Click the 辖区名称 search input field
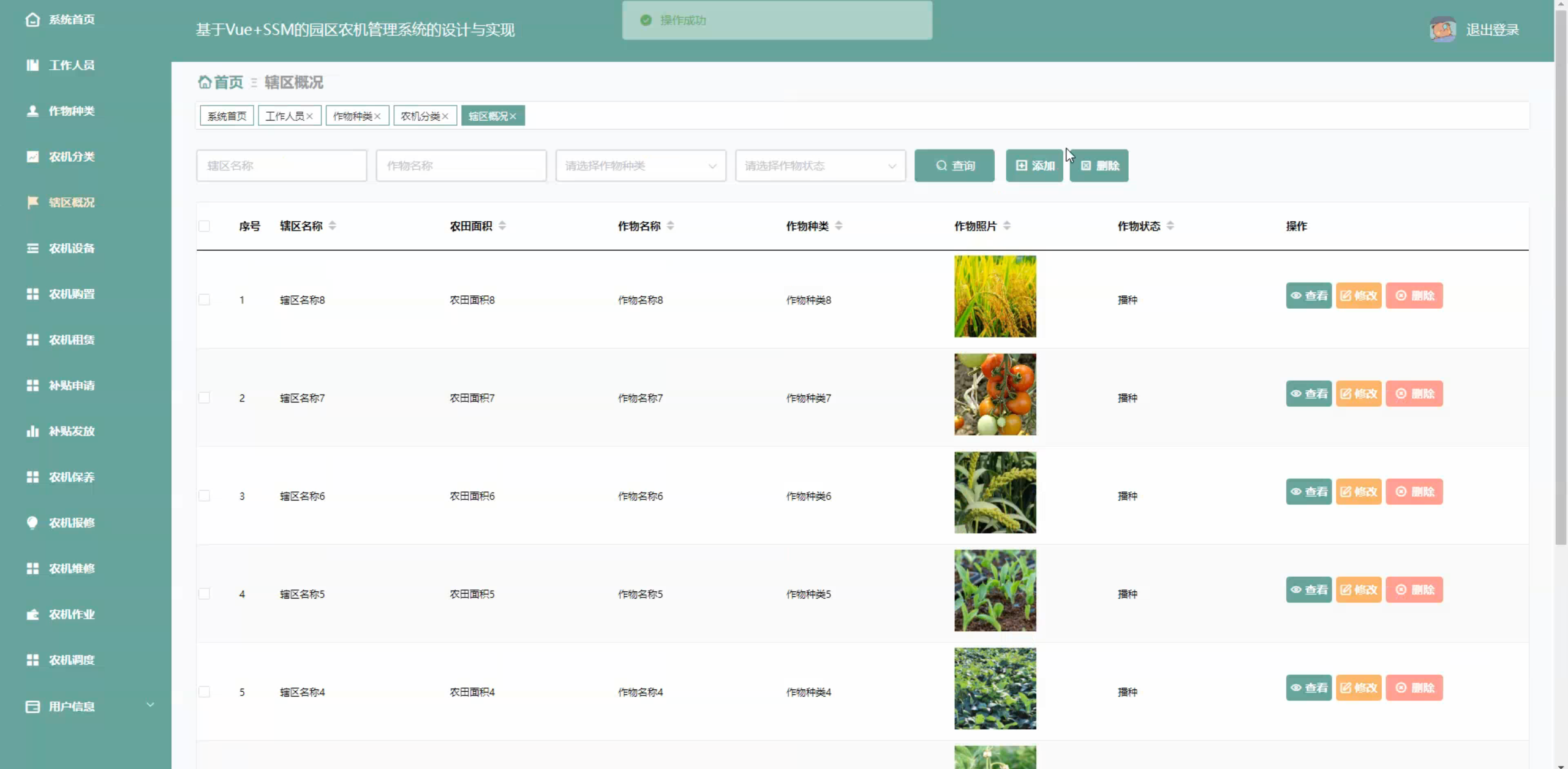The image size is (1568, 769). (x=282, y=166)
